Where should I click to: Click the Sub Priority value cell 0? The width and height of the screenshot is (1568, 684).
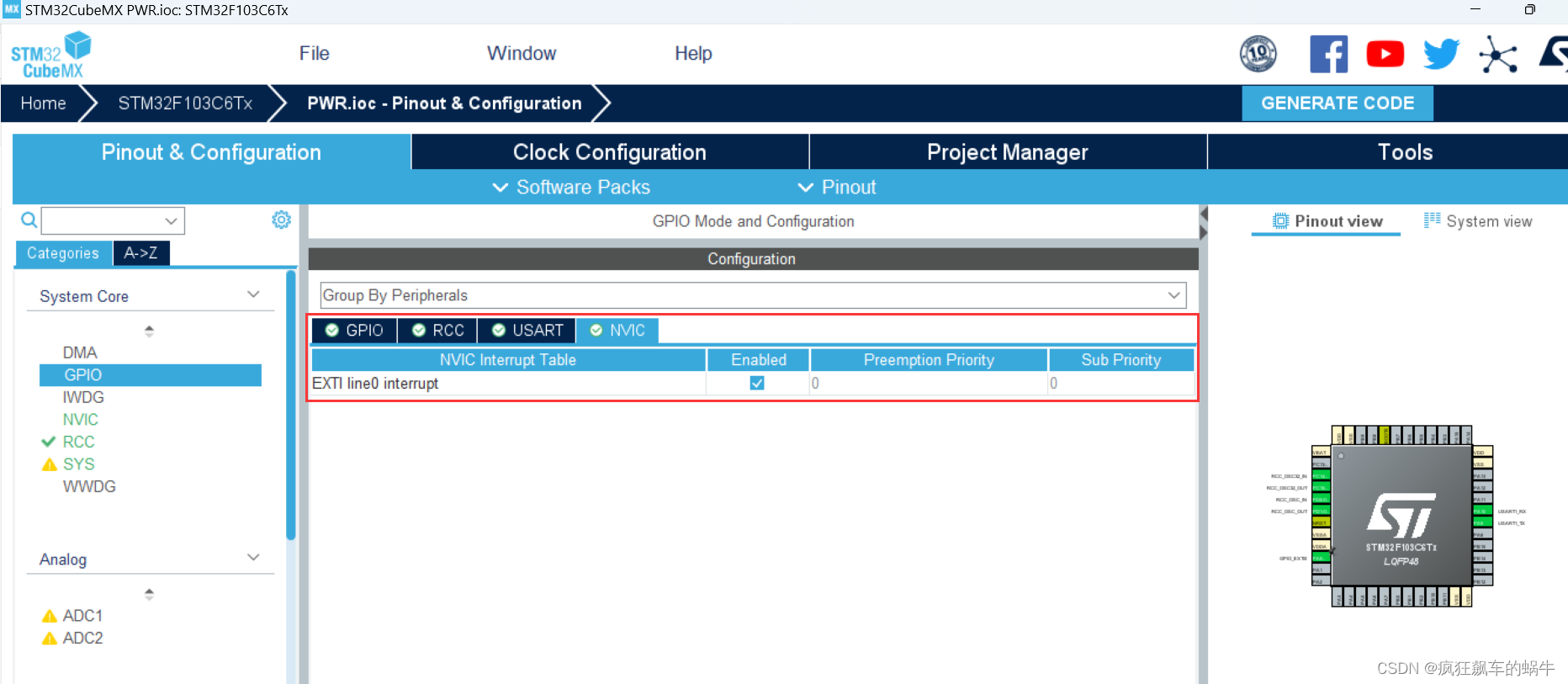click(x=1120, y=384)
